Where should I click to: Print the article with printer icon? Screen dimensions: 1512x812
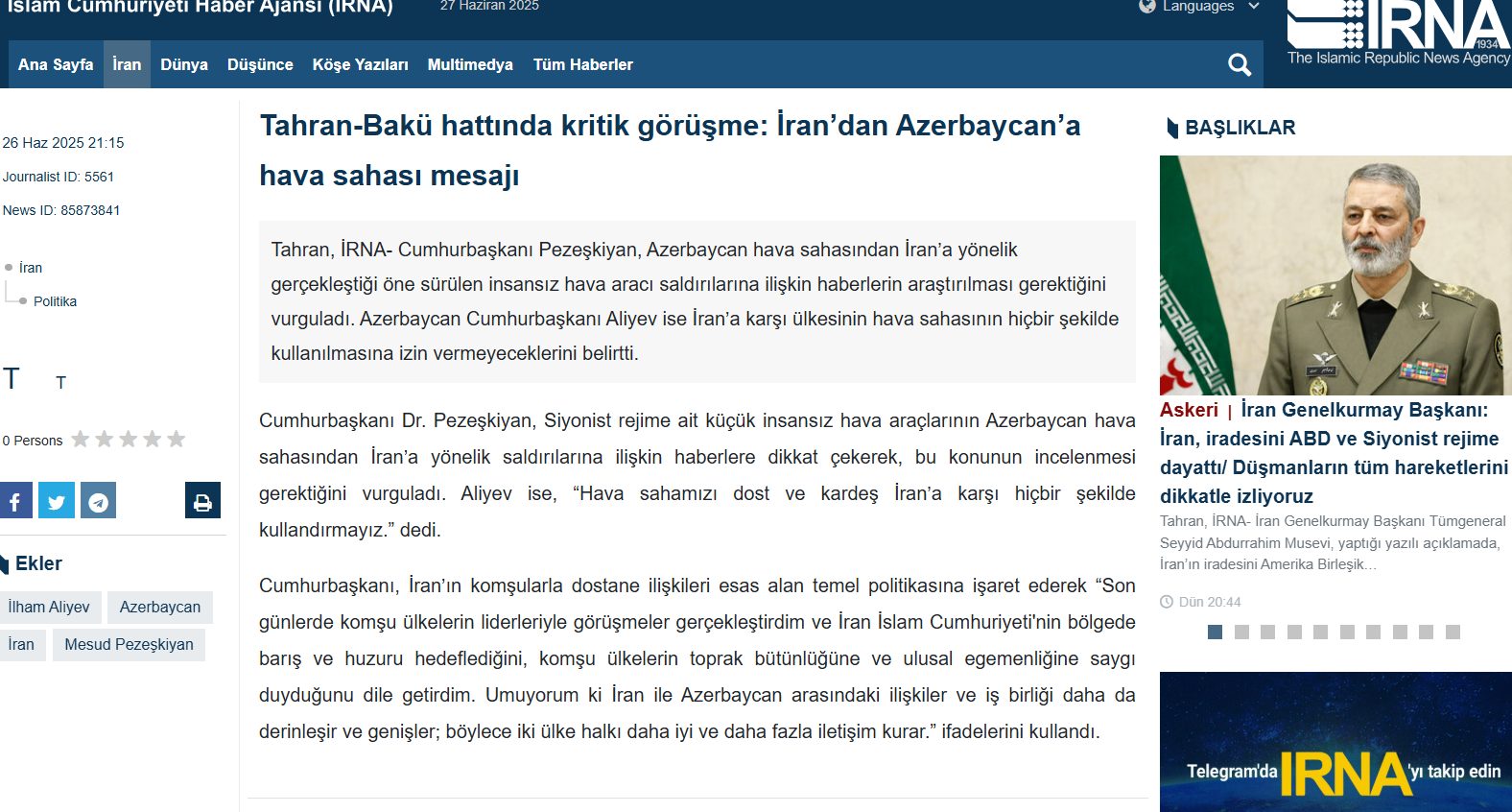(x=202, y=500)
